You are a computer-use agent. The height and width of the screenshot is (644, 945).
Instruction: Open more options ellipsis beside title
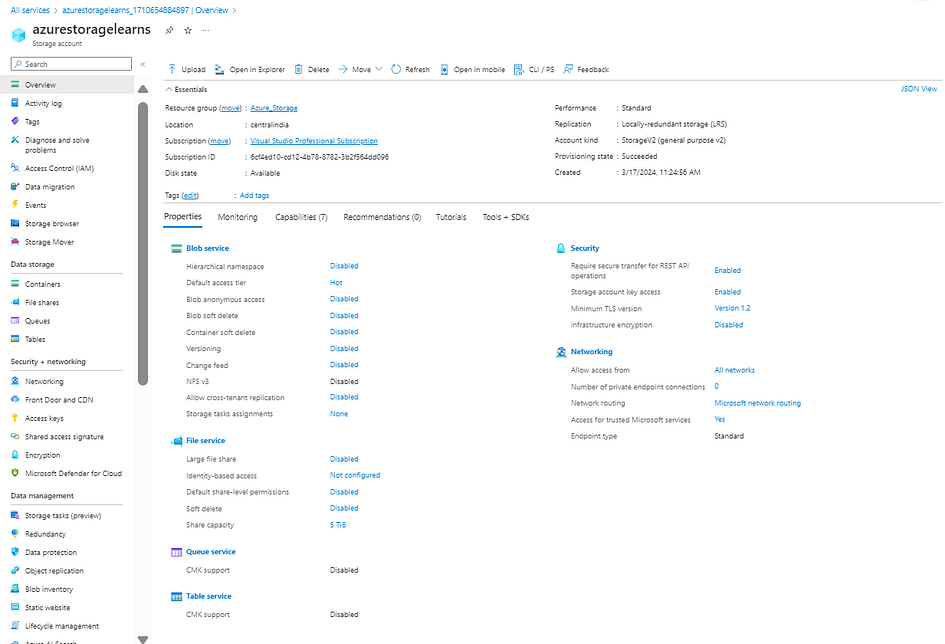206,30
